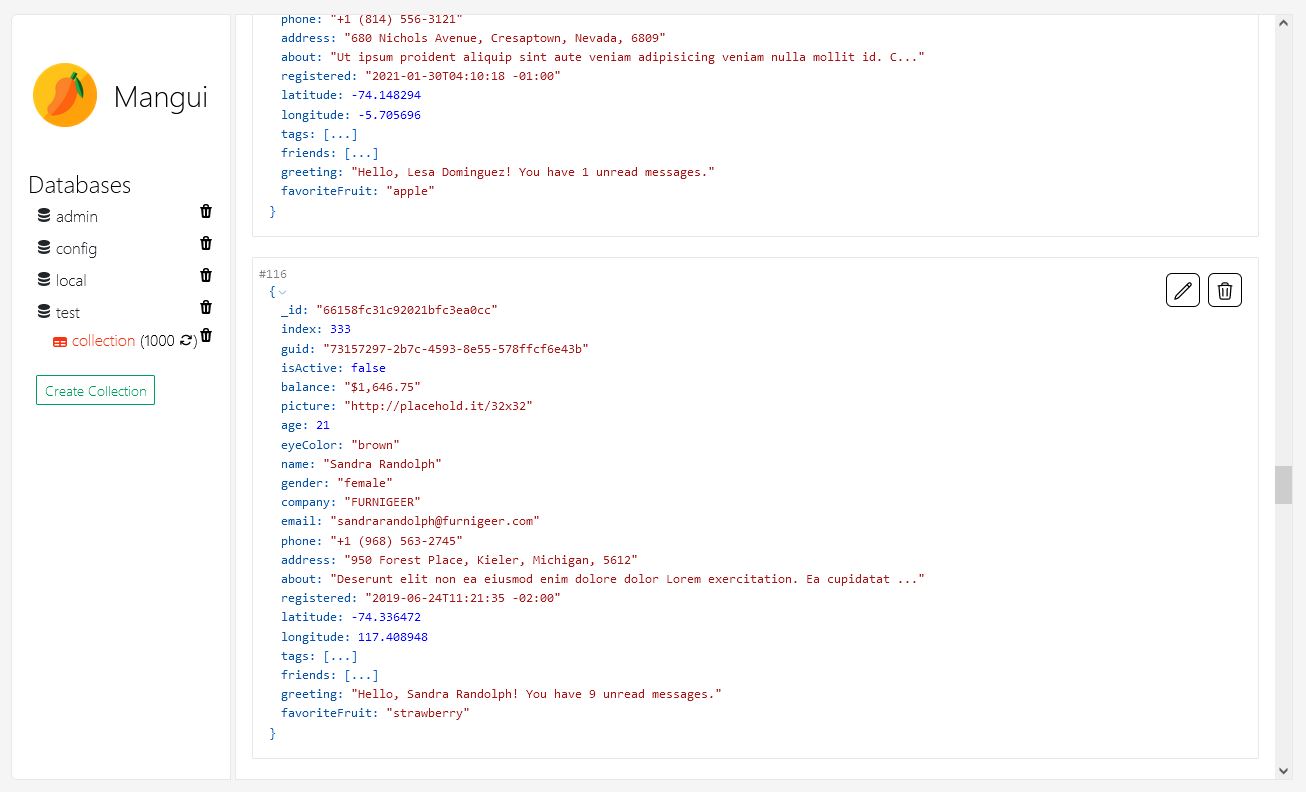Click the favoriteFruit value strawberry
Screen dimensions: 1306x792
[428, 713]
